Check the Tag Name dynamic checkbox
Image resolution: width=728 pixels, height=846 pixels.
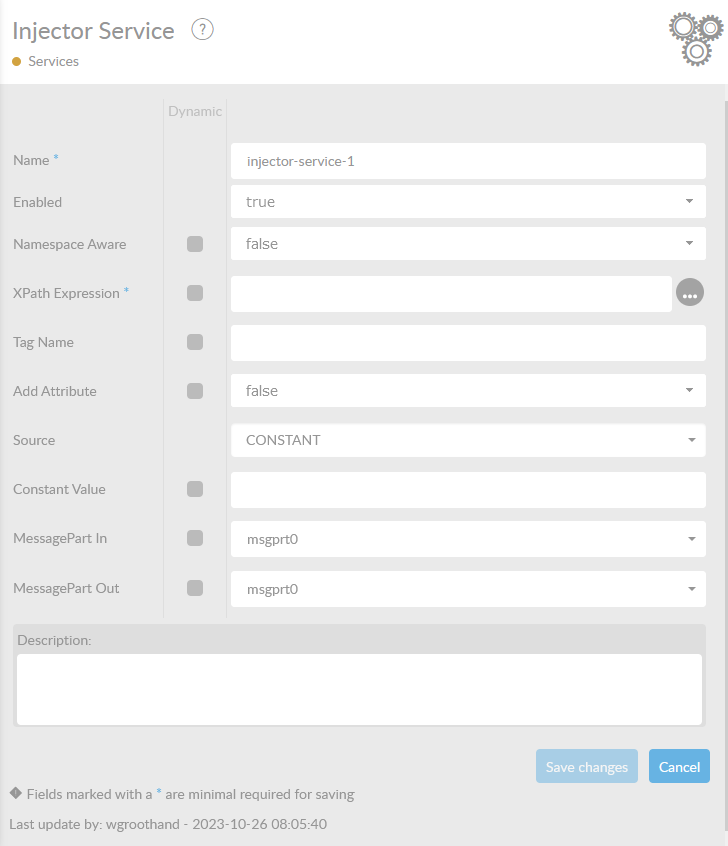point(195,342)
